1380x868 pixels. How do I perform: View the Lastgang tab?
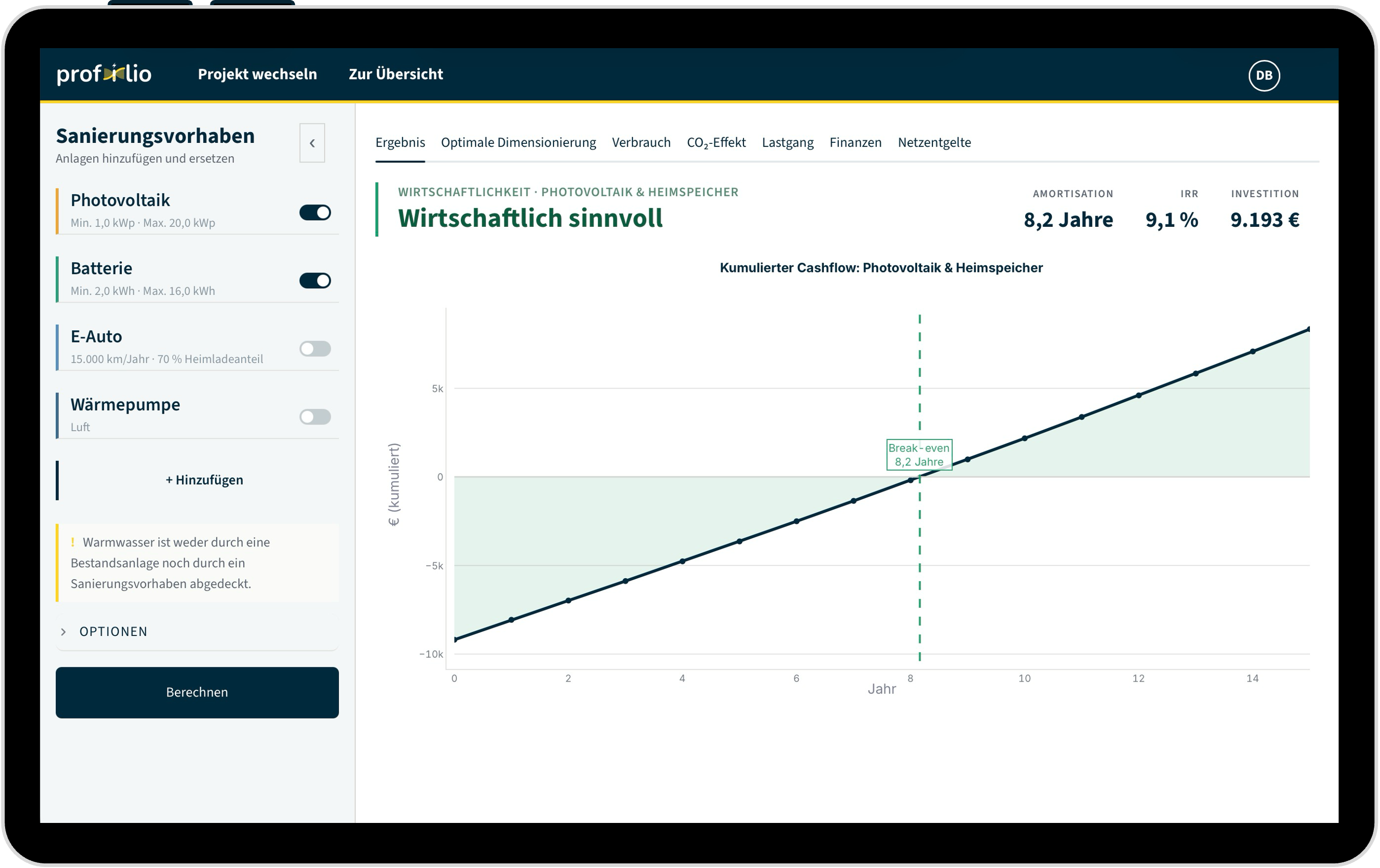tap(788, 142)
